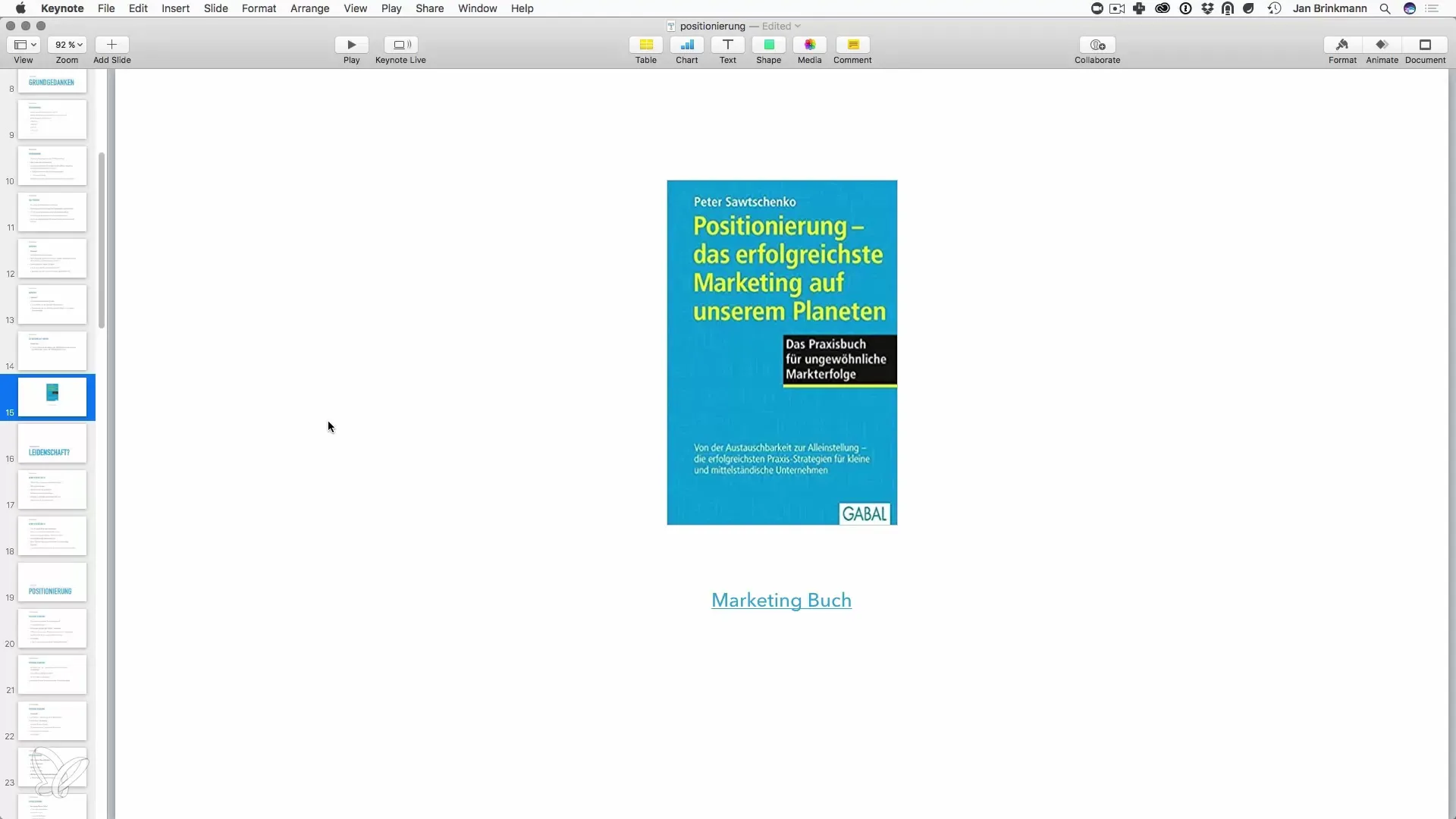Select slide 11 thumbnail

pyautogui.click(x=52, y=212)
